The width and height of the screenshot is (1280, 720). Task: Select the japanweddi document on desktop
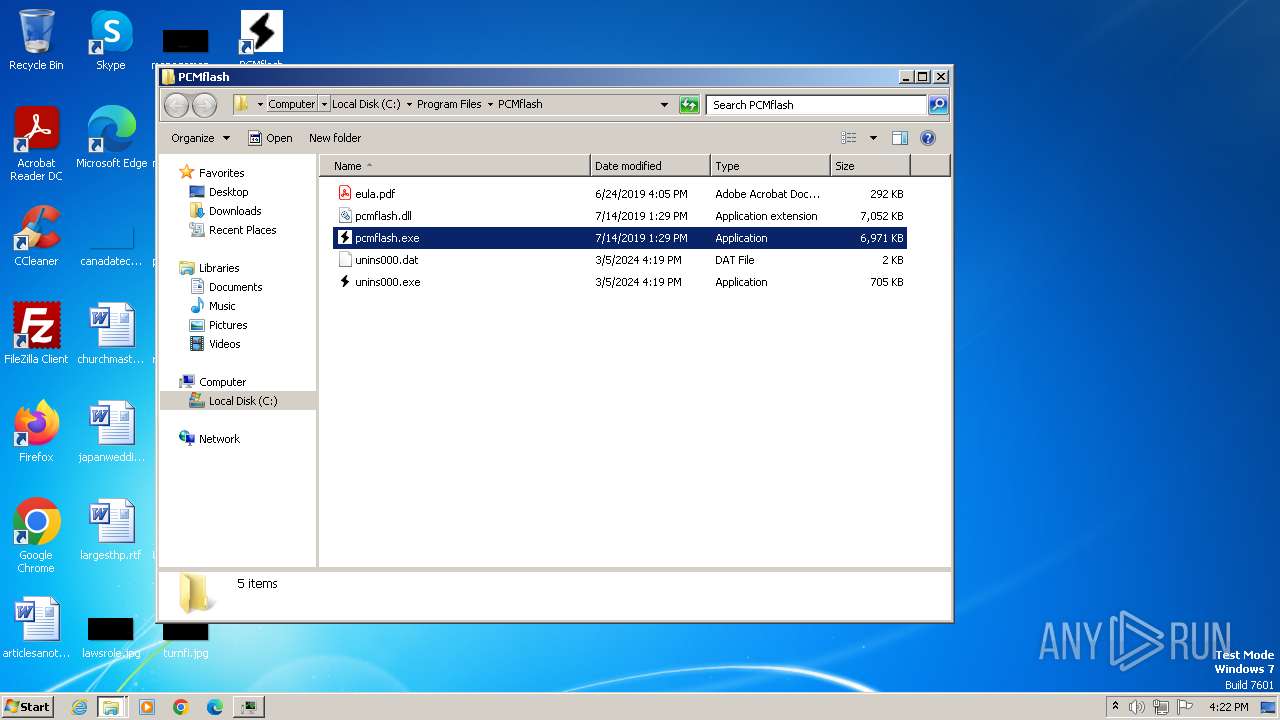coord(111,432)
